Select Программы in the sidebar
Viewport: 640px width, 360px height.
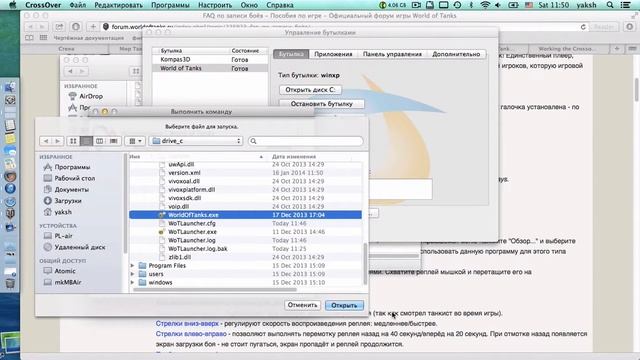pyautogui.click(x=72, y=167)
